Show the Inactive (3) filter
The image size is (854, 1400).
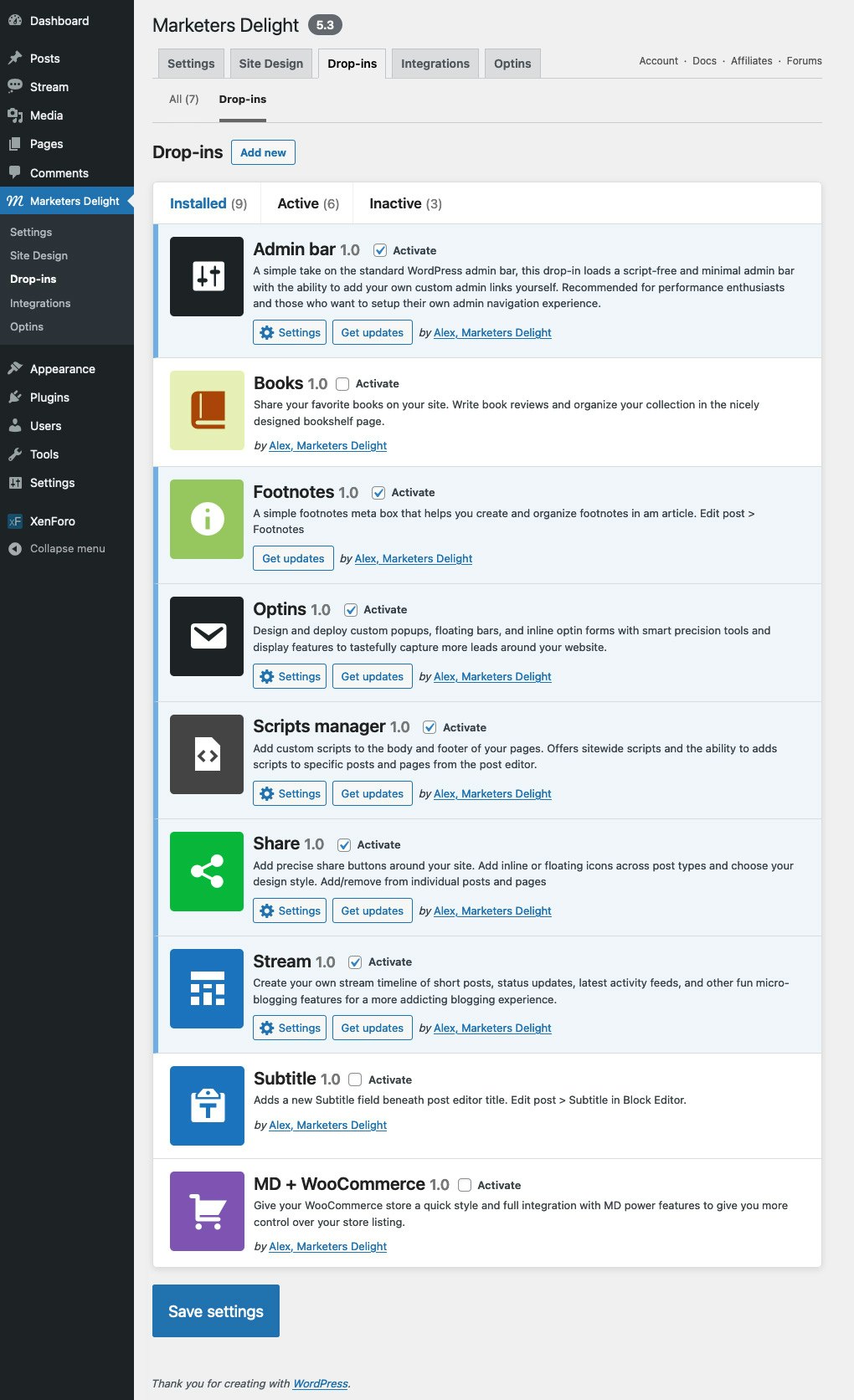[405, 203]
